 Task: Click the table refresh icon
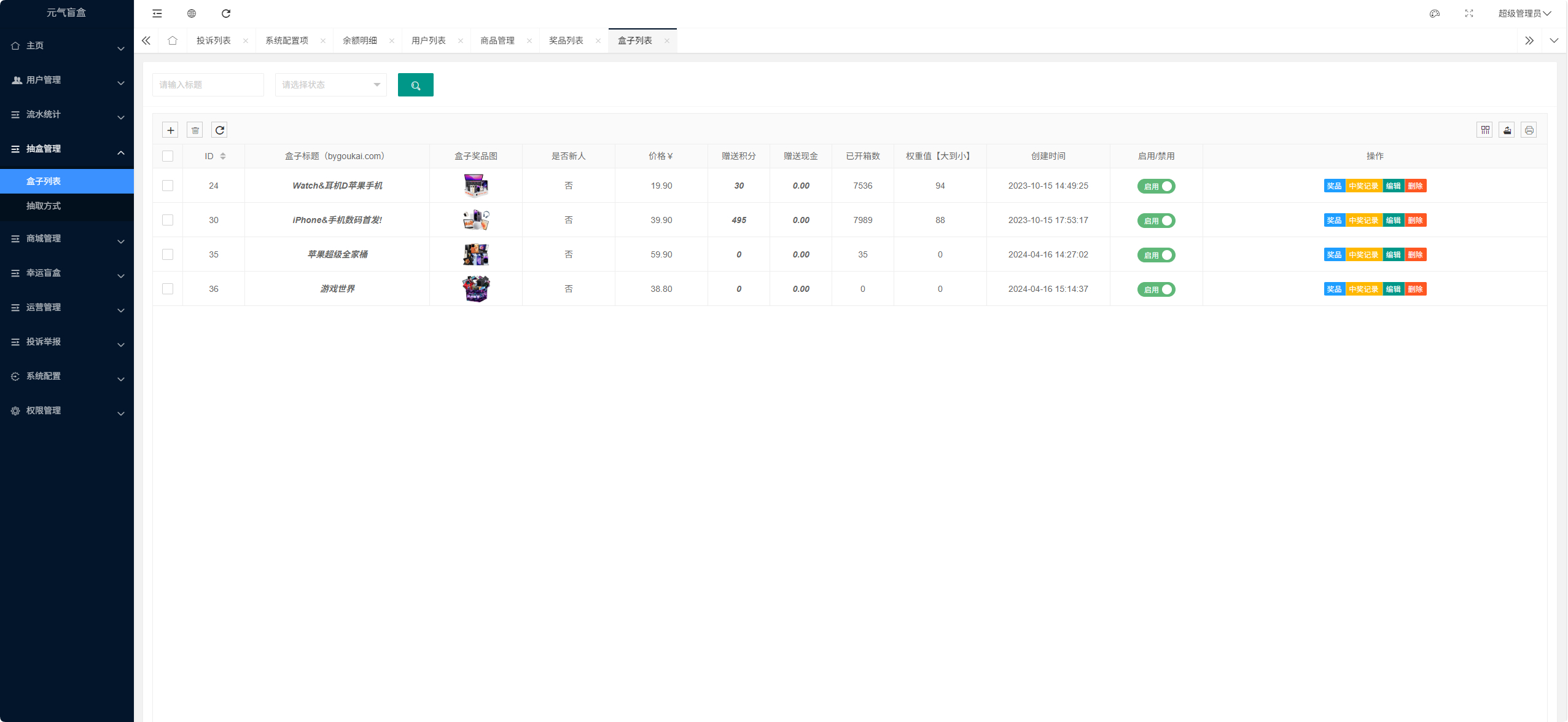pyautogui.click(x=219, y=130)
